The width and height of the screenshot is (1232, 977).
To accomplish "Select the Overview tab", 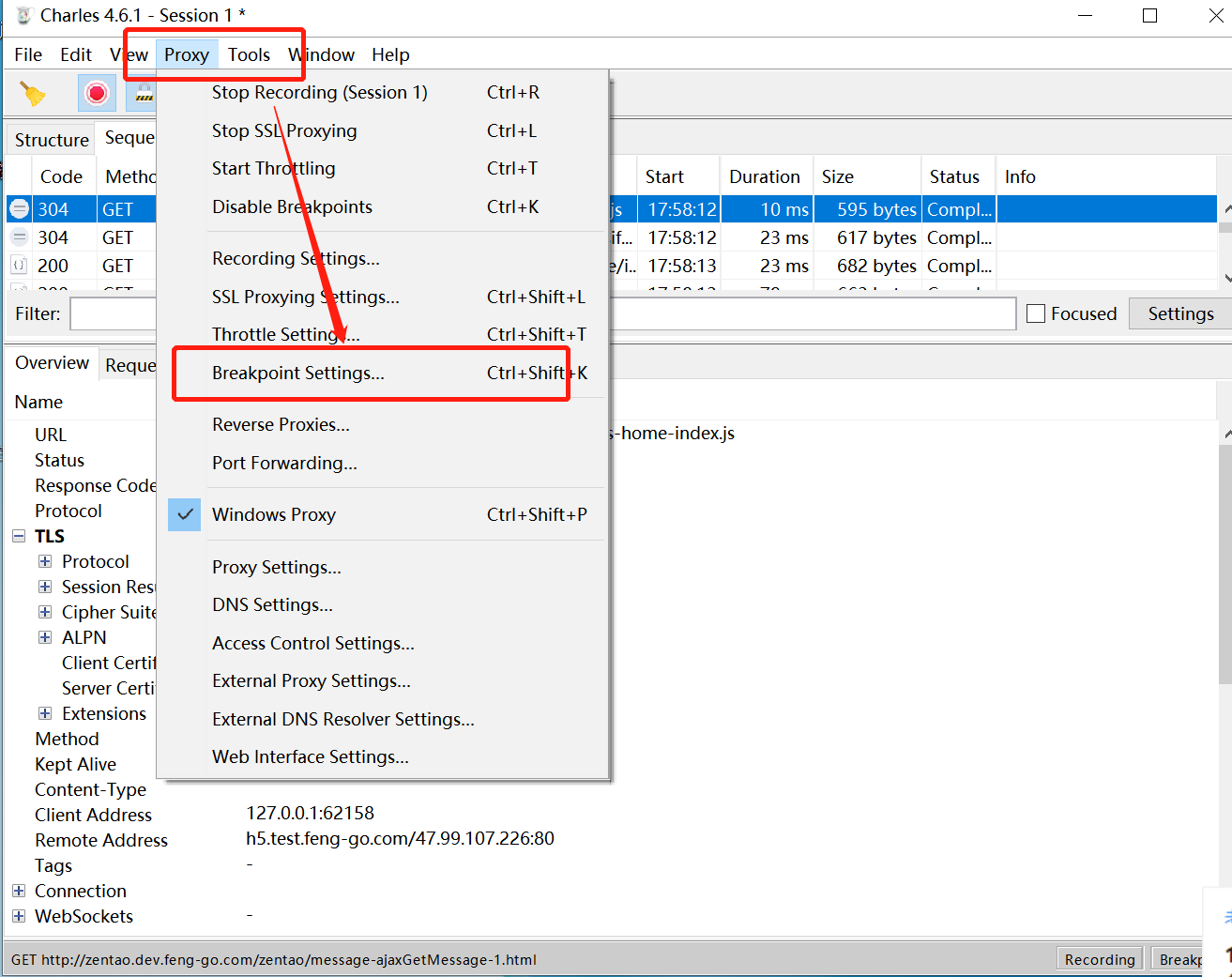I will pos(52,362).
